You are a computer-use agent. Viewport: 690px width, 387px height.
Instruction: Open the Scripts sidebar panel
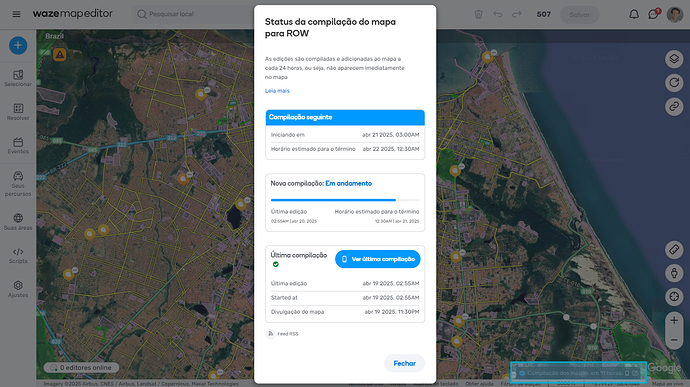18,255
